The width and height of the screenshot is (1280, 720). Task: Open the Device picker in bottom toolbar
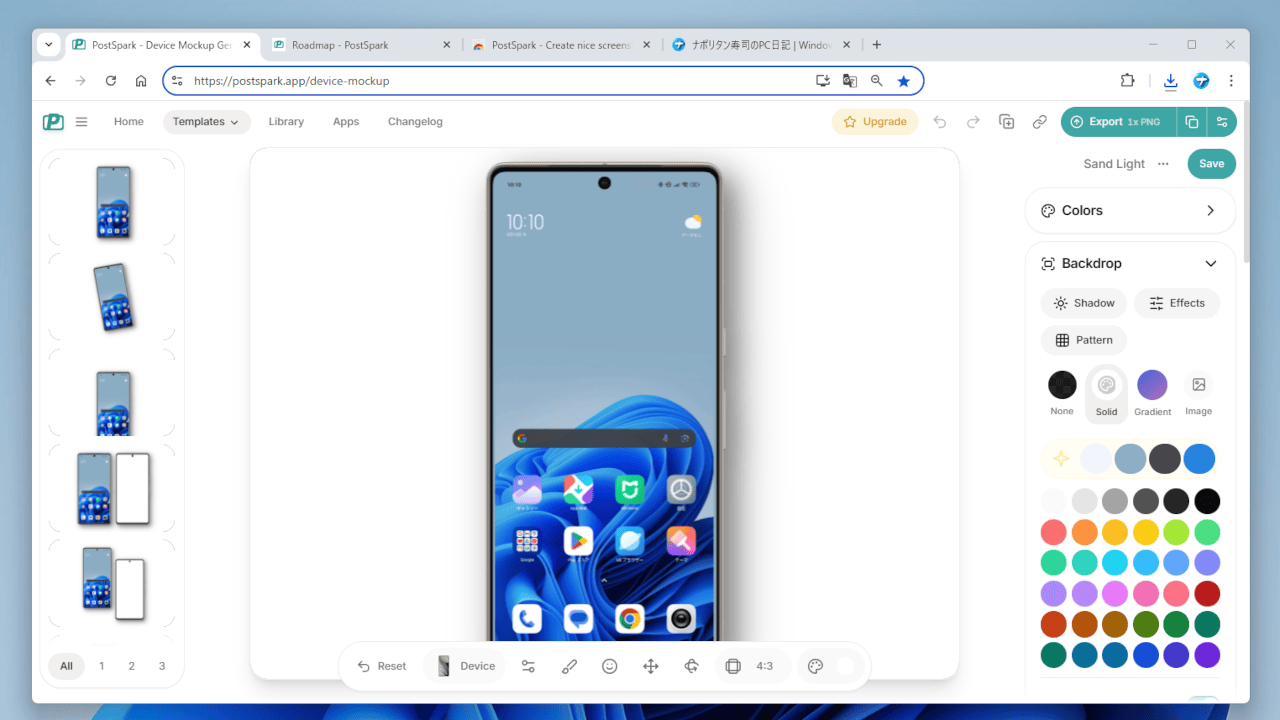tap(465, 666)
